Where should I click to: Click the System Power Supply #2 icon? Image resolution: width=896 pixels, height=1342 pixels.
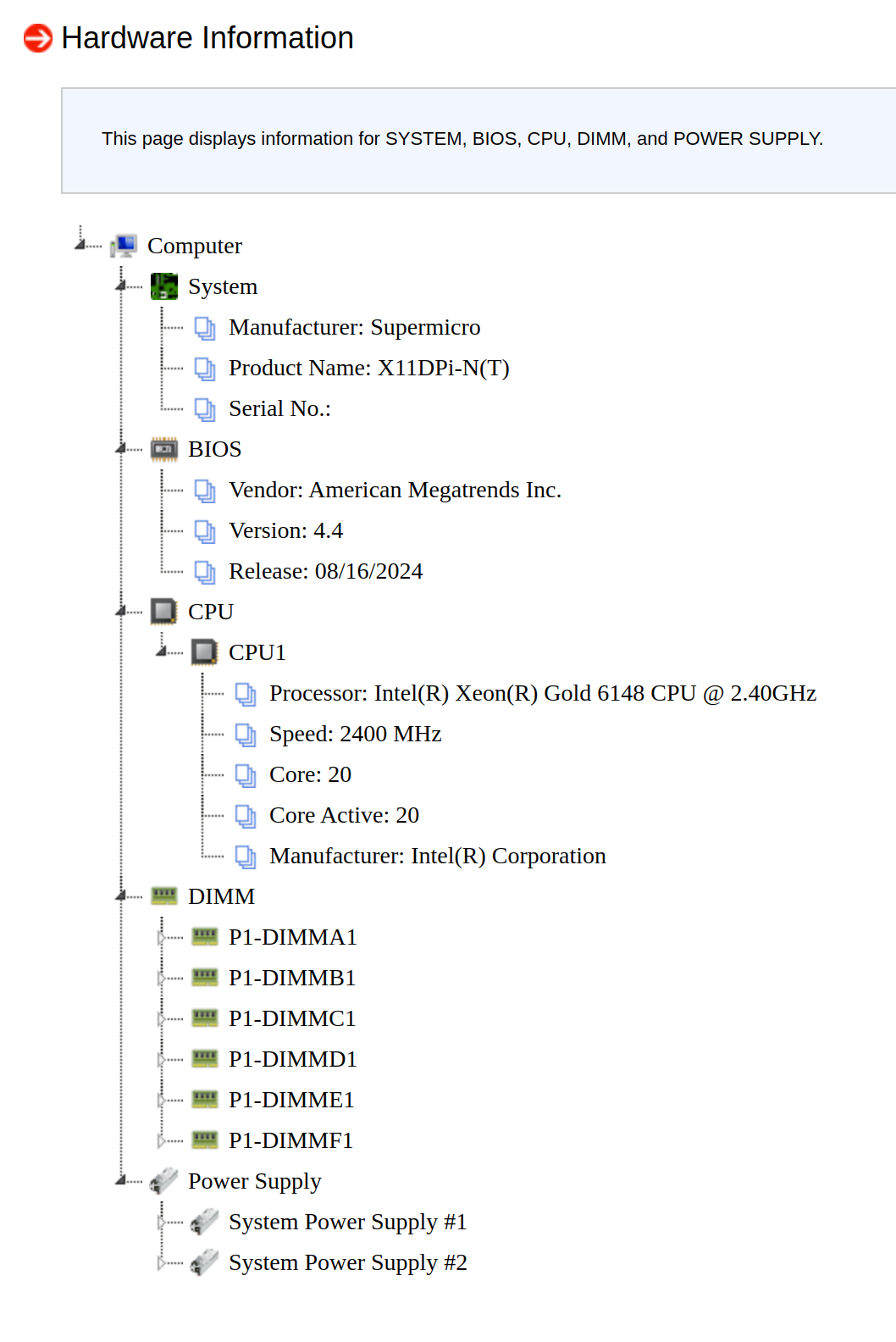pos(205,1262)
